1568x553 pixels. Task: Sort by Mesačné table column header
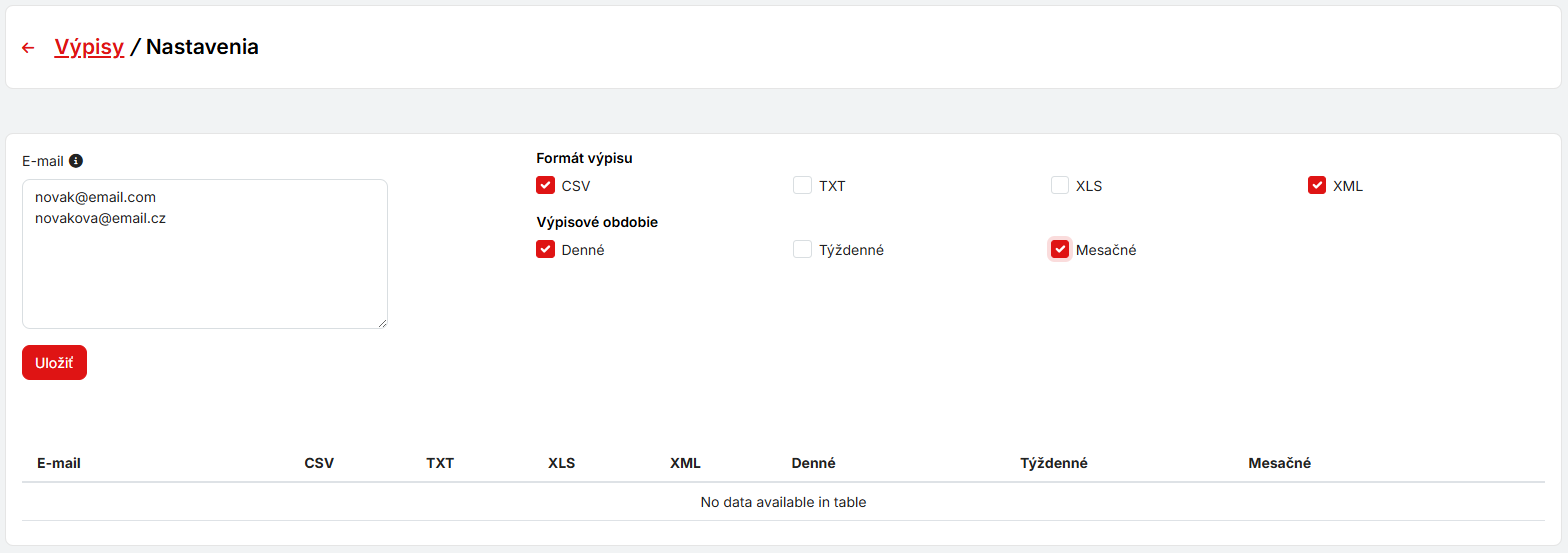1279,463
